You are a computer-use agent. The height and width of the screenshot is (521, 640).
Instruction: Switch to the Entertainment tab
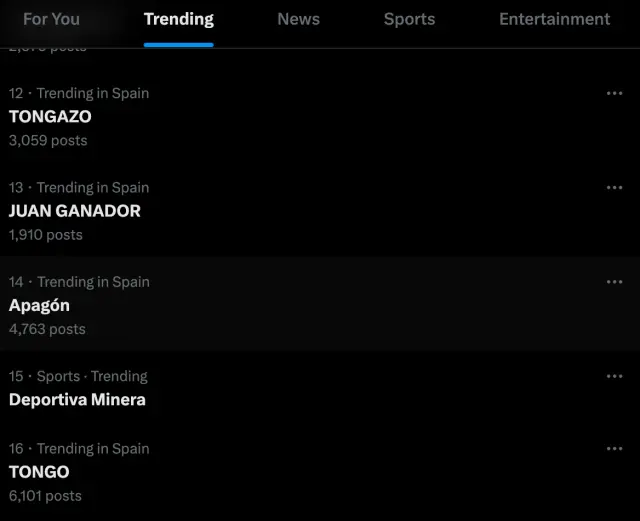554,19
